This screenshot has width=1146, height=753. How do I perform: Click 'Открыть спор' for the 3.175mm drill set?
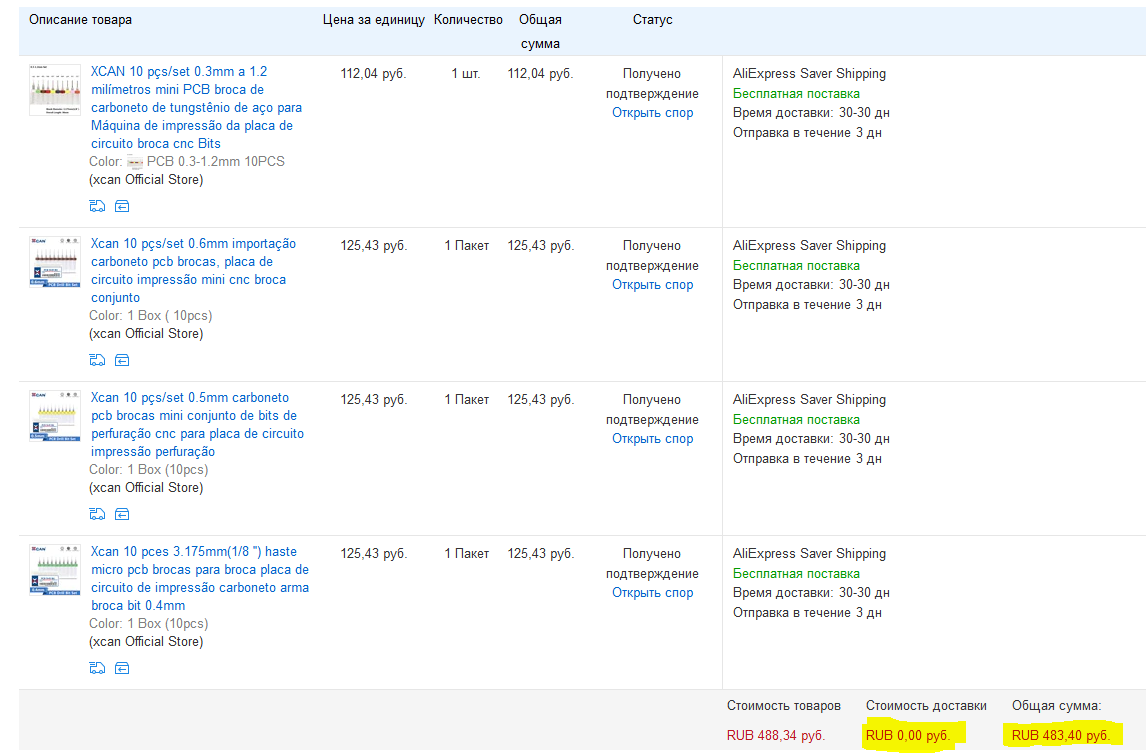(x=652, y=593)
